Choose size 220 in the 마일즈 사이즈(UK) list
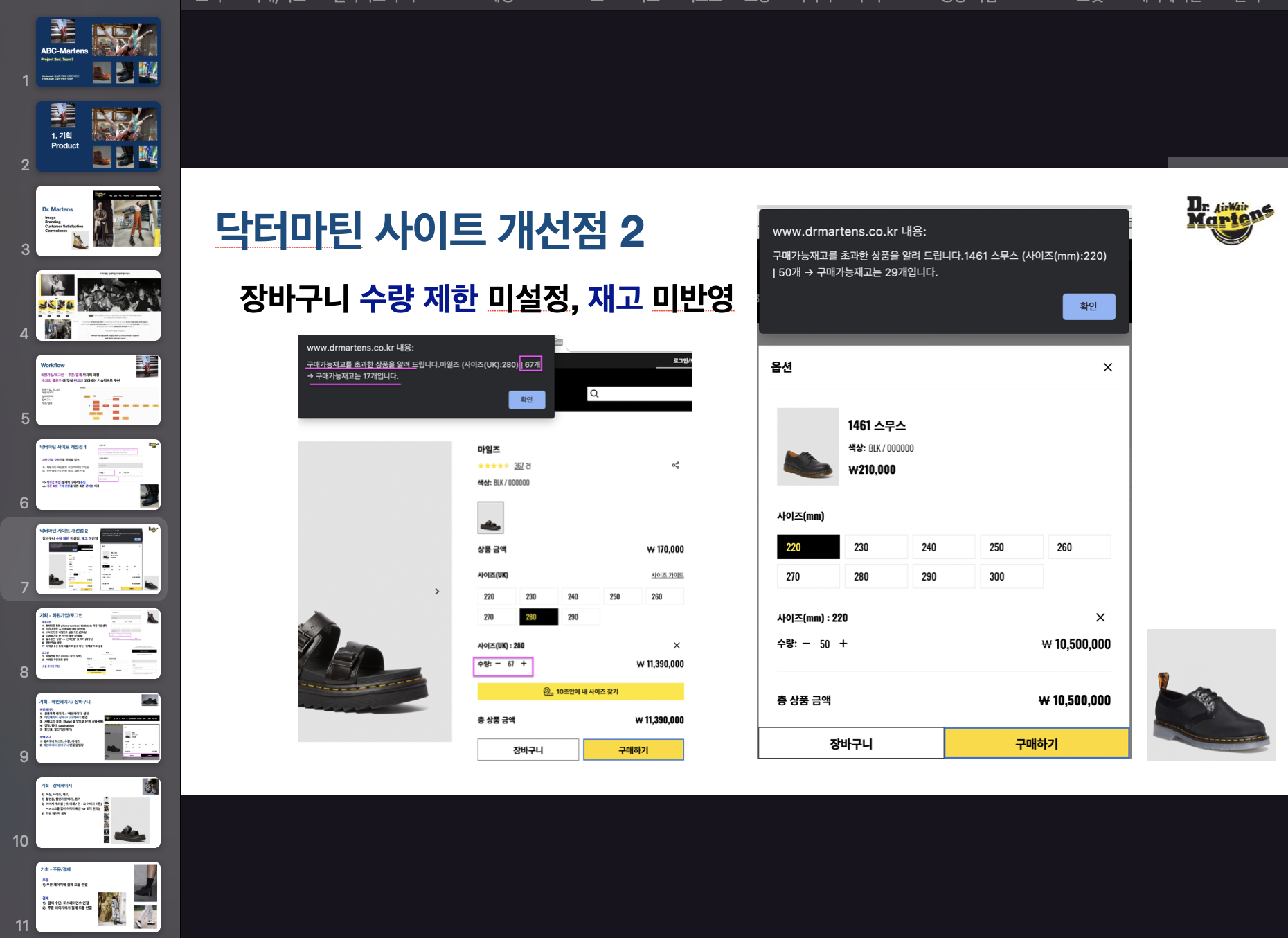The width and height of the screenshot is (1288, 938). pos(497,596)
